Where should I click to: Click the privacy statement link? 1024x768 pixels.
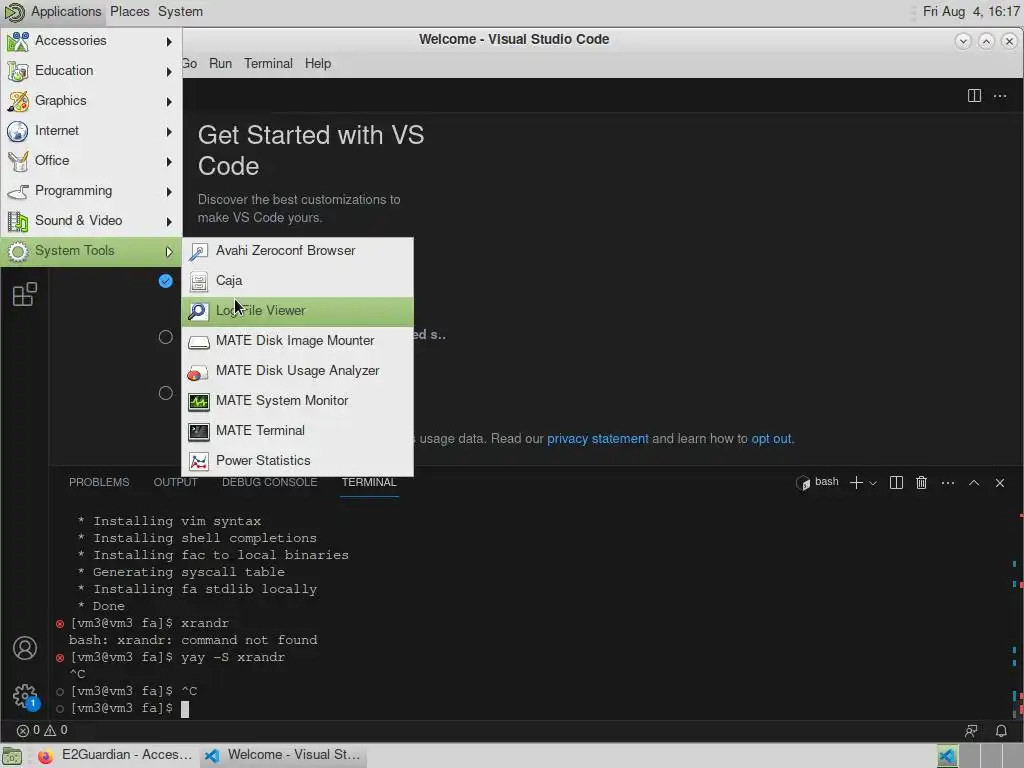tap(598, 439)
